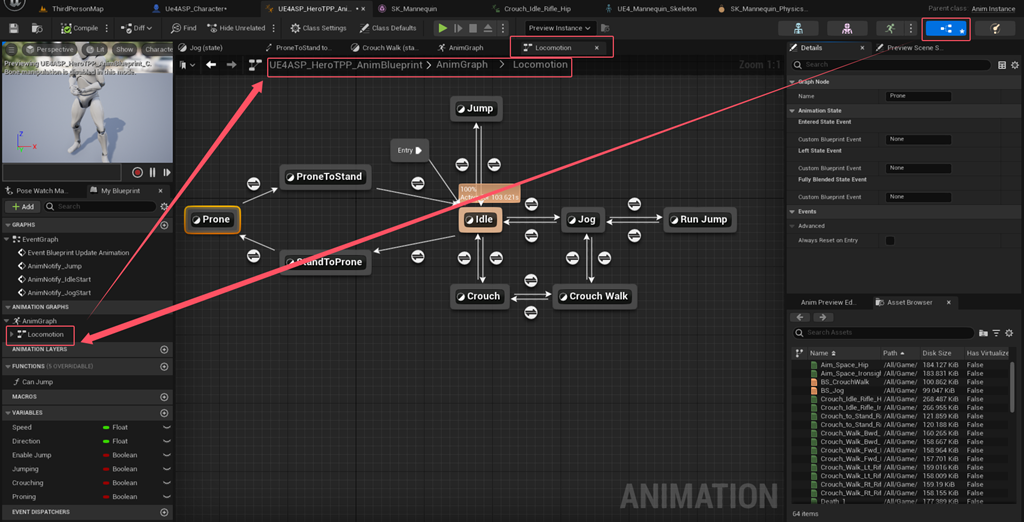Toggle Hide Unrelated nodes
The image size is (1024, 522).
click(236, 28)
